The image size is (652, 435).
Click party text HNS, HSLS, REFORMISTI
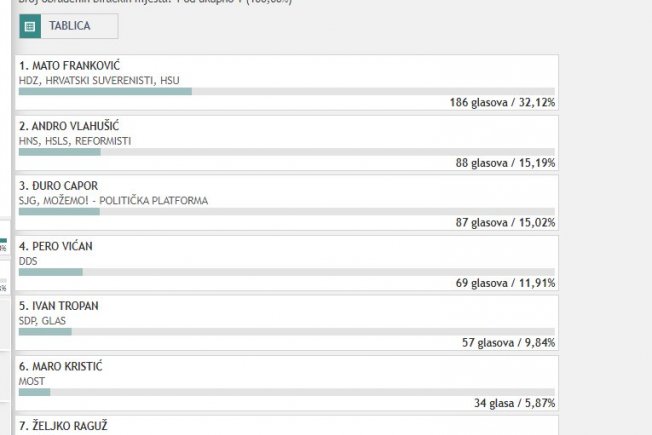click(x=75, y=141)
